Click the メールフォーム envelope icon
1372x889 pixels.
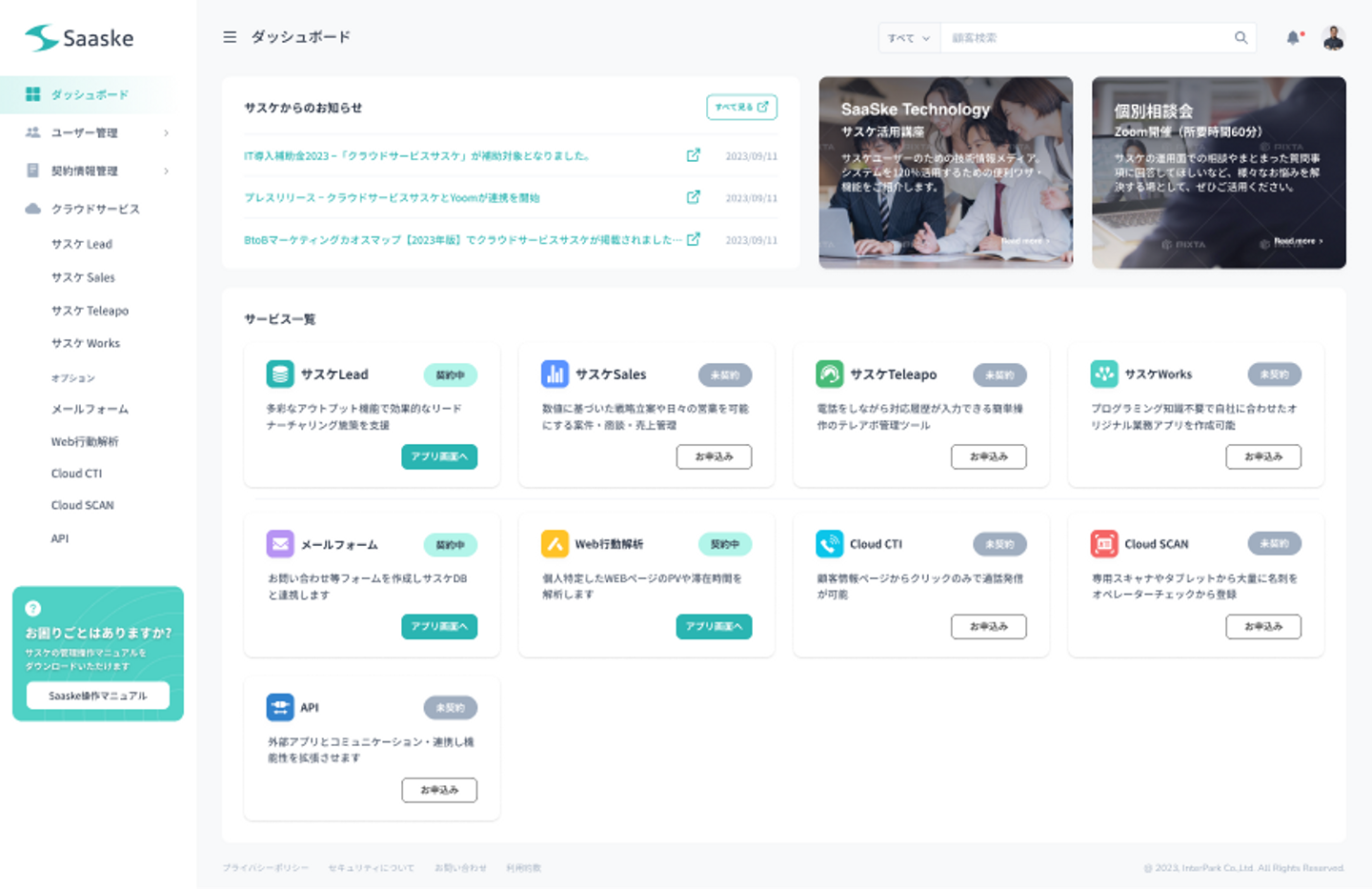(x=280, y=544)
